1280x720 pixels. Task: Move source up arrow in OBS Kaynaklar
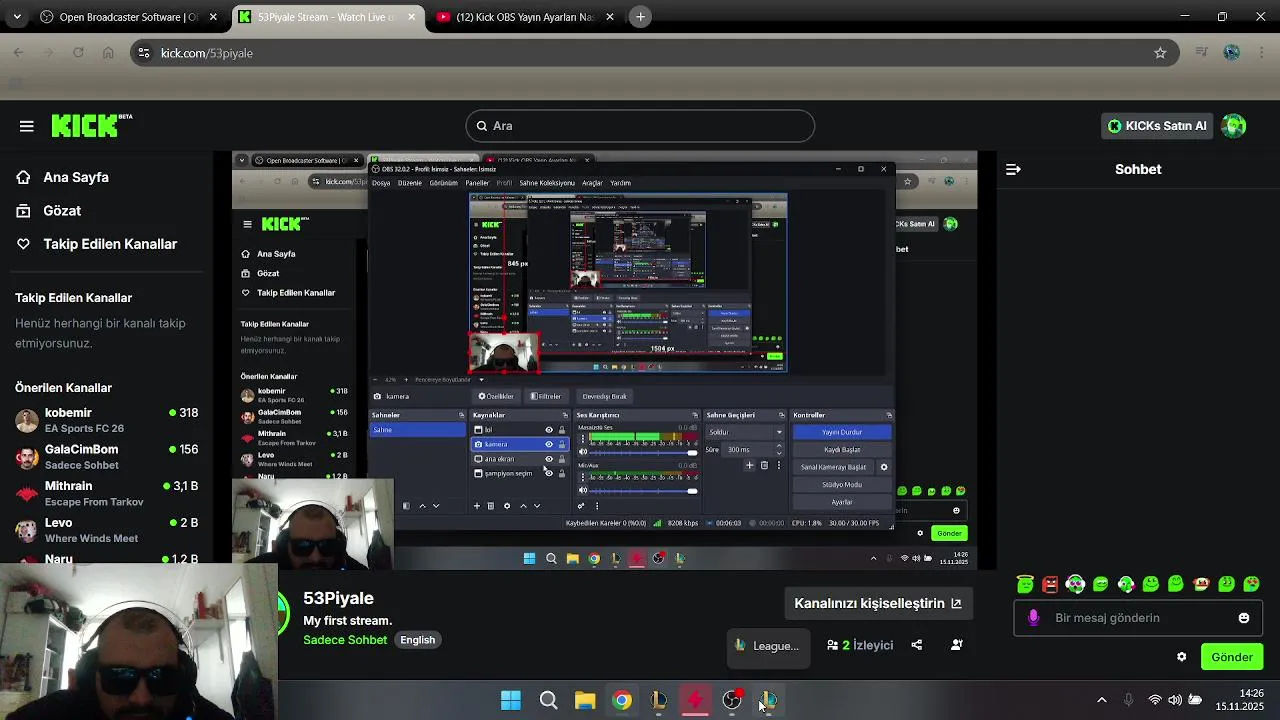(x=523, y=506)
